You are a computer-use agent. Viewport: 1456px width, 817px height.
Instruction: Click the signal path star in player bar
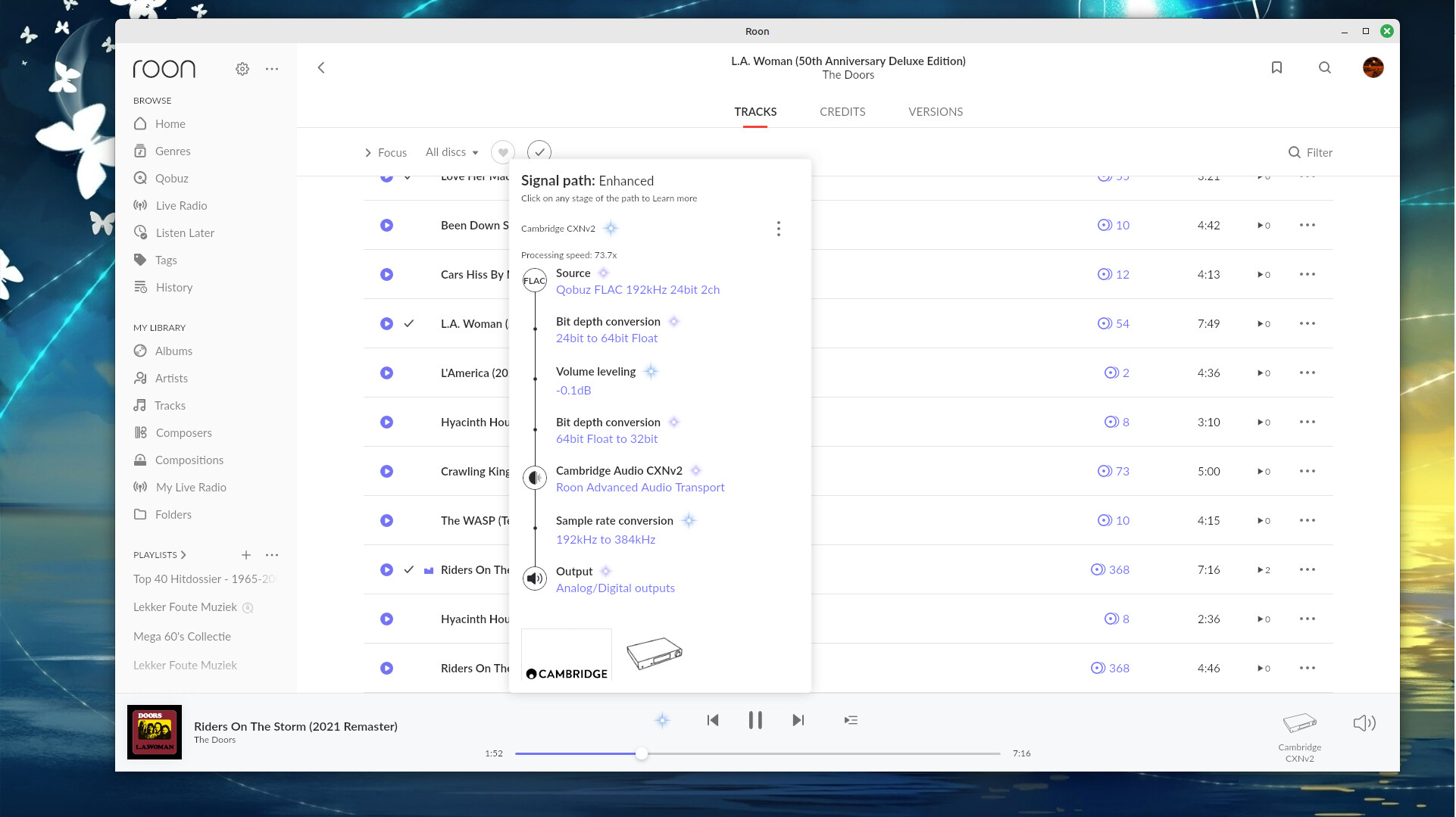[x=662, y=720]
